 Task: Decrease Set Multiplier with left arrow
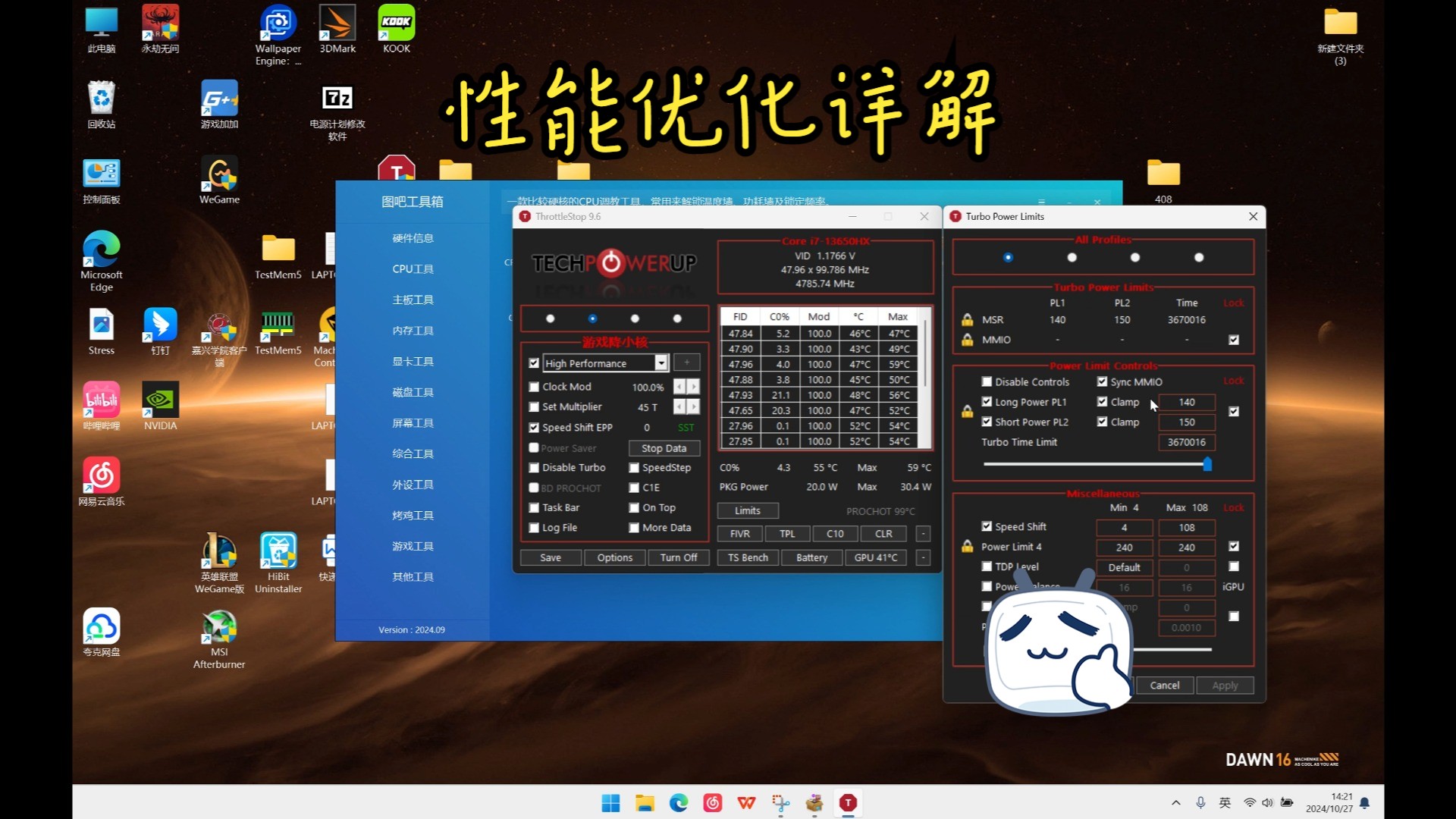point(679,407)
